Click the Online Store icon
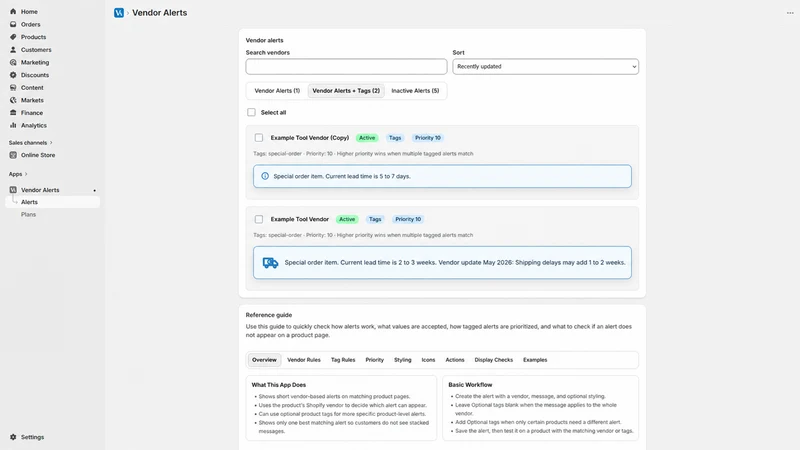This screenshot has width=800, height=450. click(13, 155)
